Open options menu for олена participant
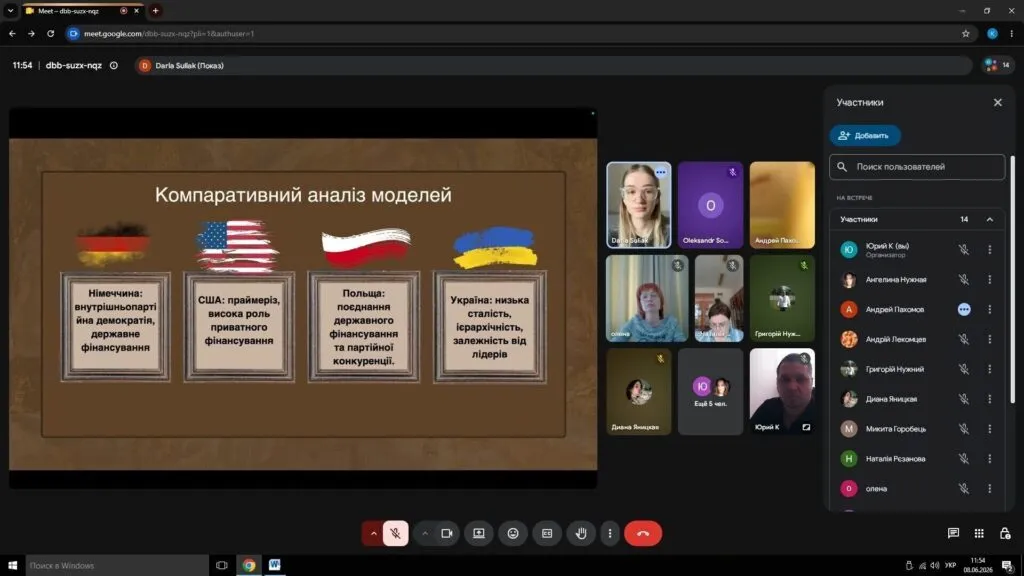Viewport: 1024px width, 576px height. [989, 488]
